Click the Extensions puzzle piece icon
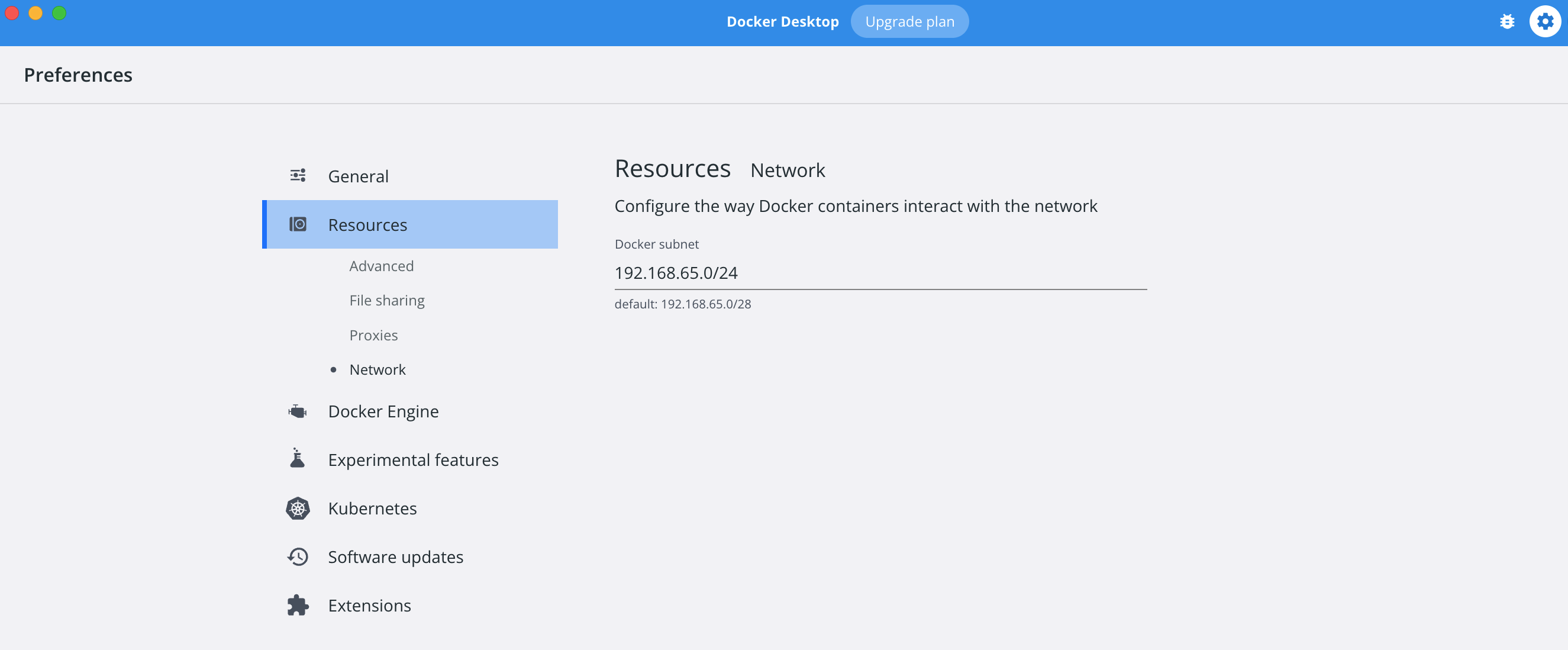The width and height of the screenshot is (1568, 650). click(298, 605)
